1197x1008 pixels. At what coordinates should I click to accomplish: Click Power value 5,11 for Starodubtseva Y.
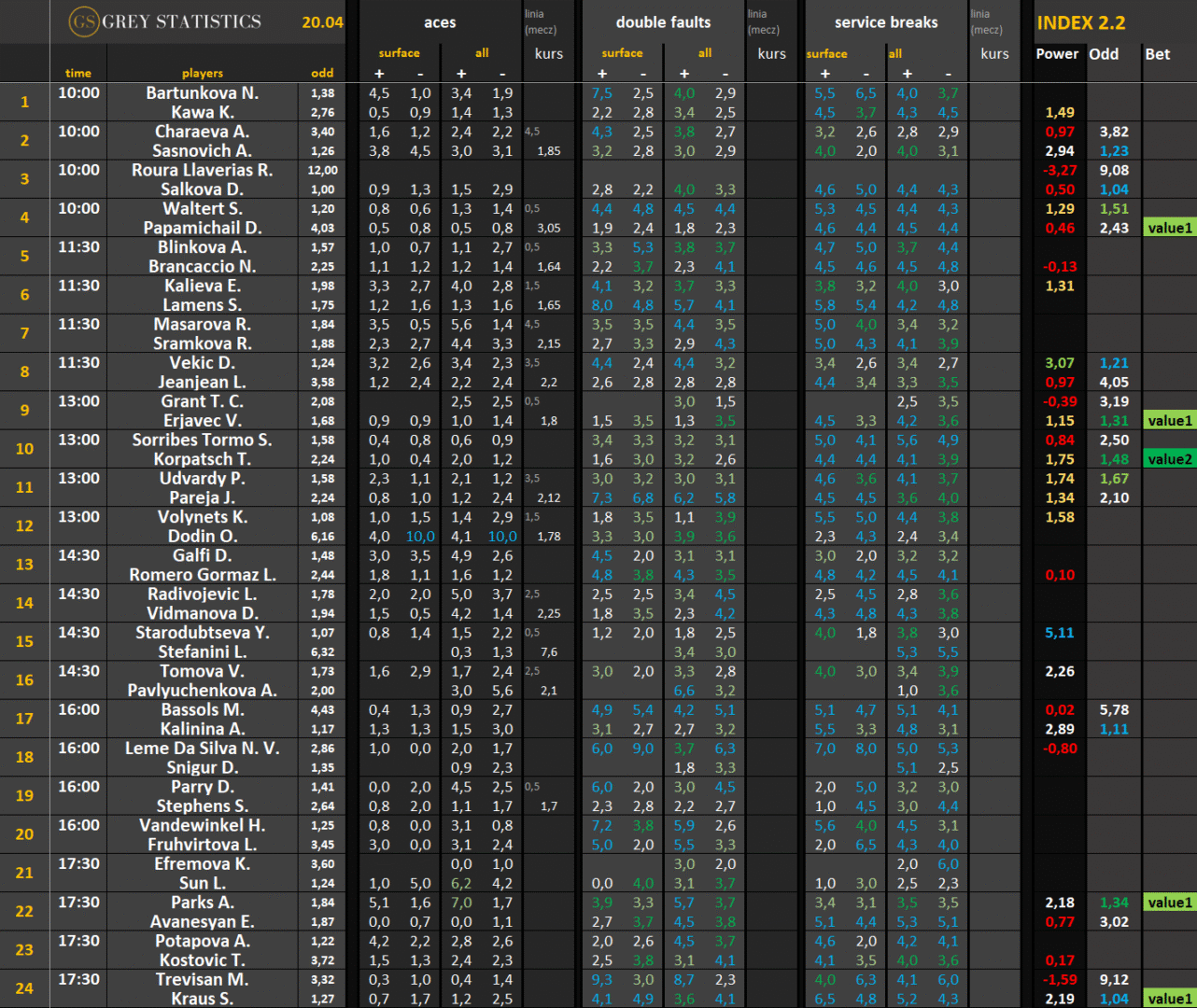pyautogui.click(x=1060, y=633)
